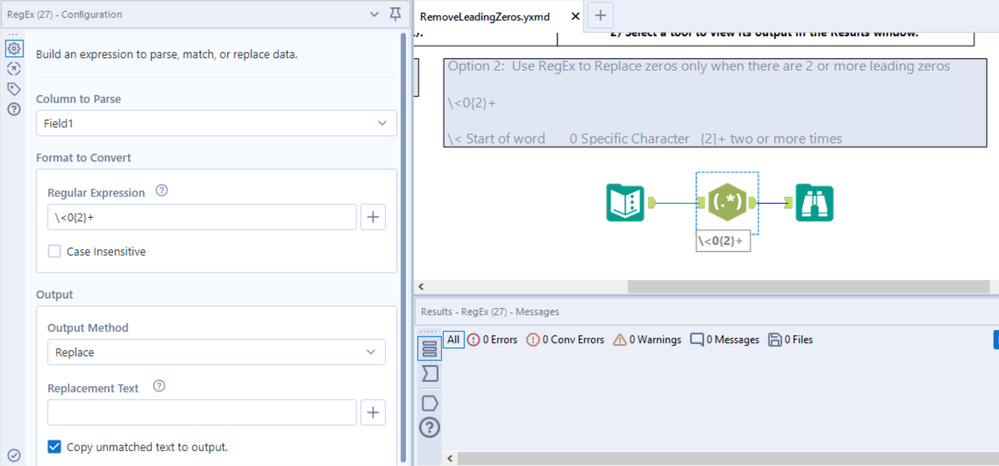Image resolution: width=999 pixels, height=466 pixels.
Task: Click the canvas horizontal scrollbar thumb
Action: [x=809, y=287]
